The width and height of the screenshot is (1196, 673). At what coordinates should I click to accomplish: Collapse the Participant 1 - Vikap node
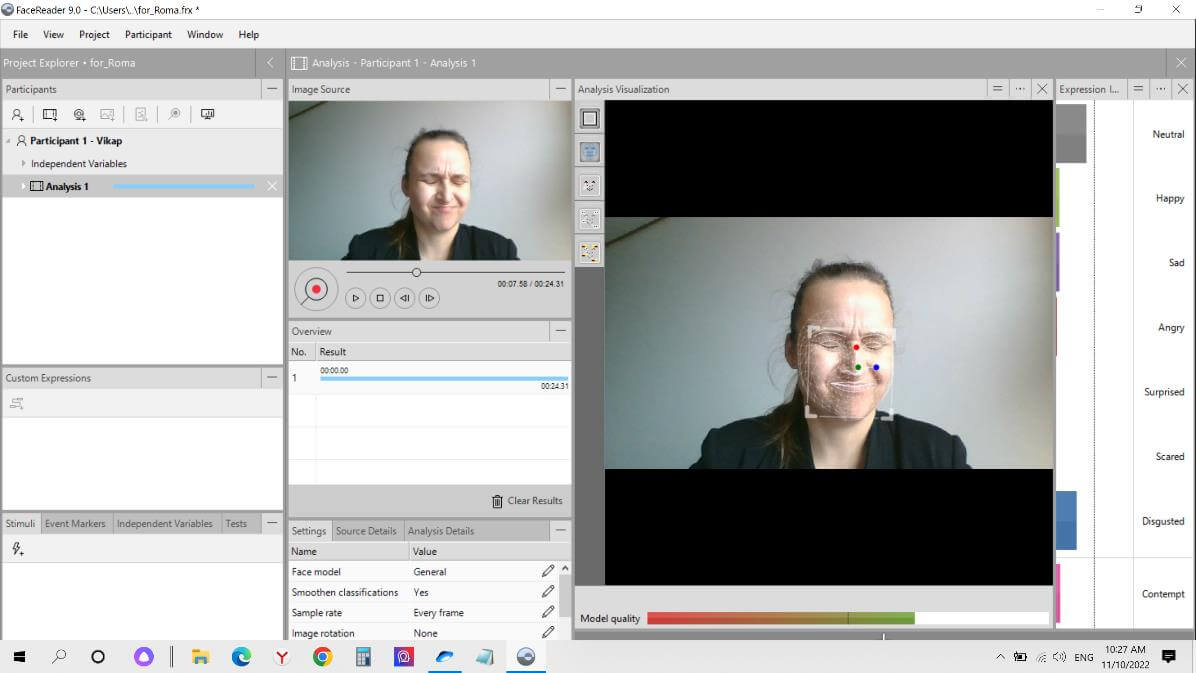tap(9, 141)
